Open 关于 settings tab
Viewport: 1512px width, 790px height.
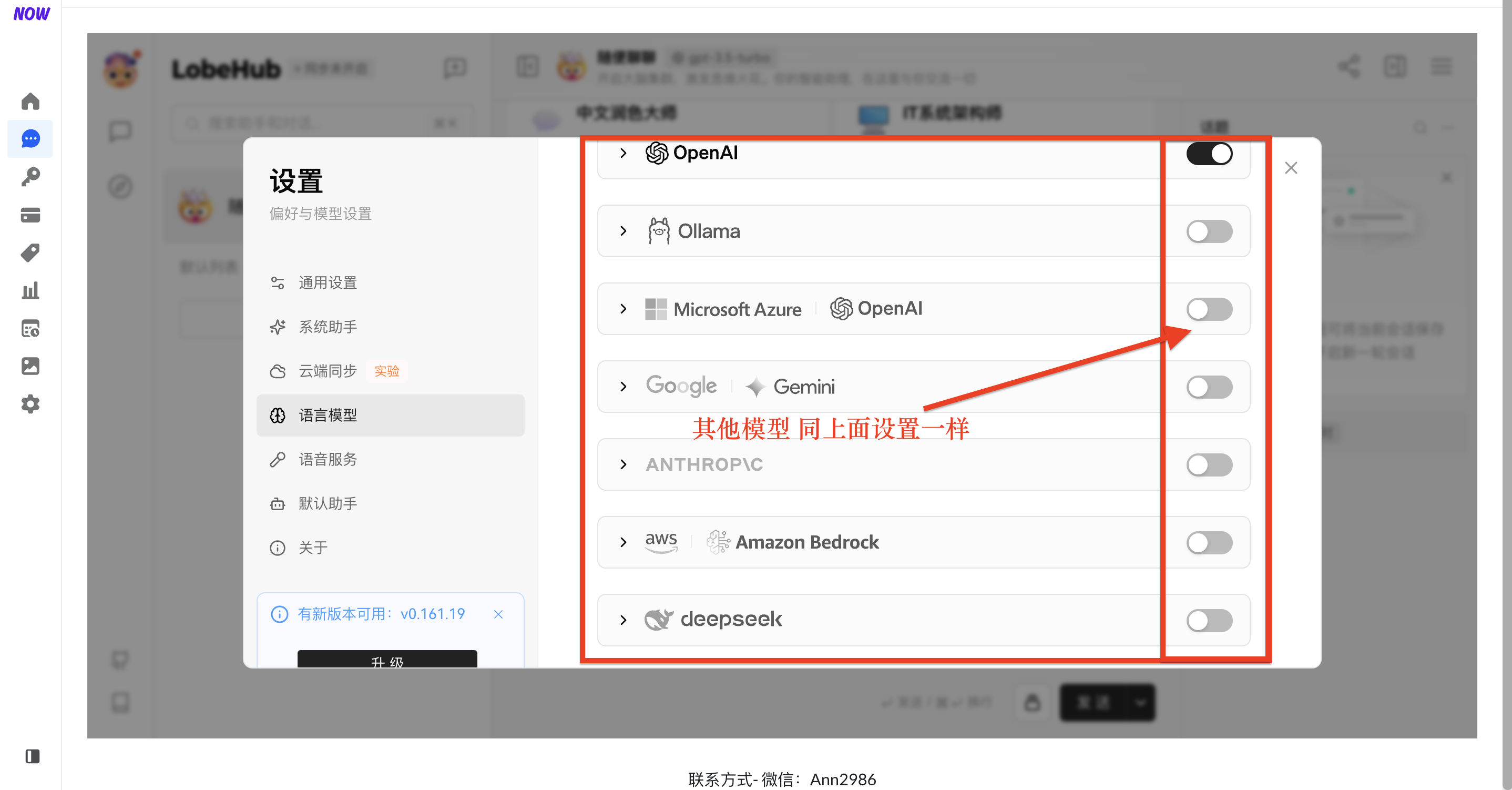pyautogui.click(x=390, y=548)
